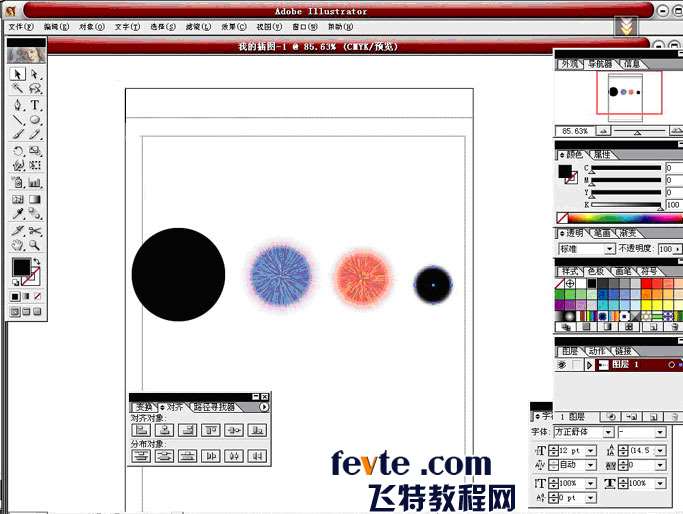The image size is (683, 514).
Task: Select the Paintbrush tool
Action: 17,134
